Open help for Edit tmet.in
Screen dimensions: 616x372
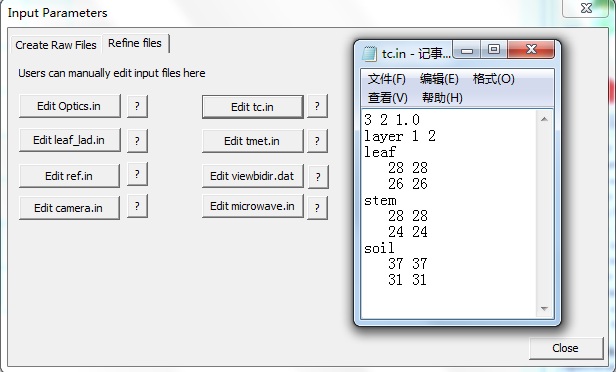coord(317,141)
